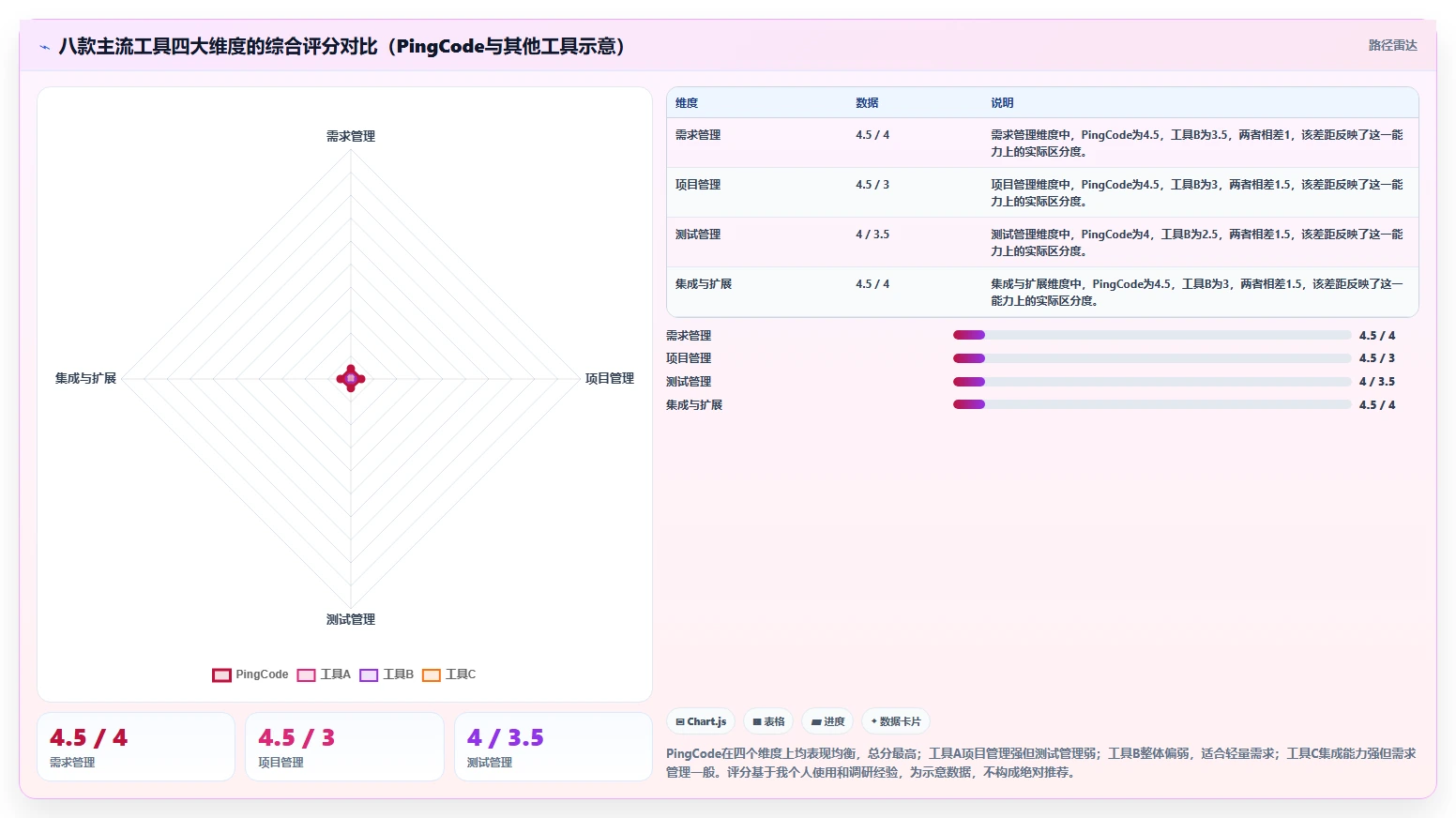
Task: Toggle the 工具A series in the radar legend
Action: [x=324, y=674]
